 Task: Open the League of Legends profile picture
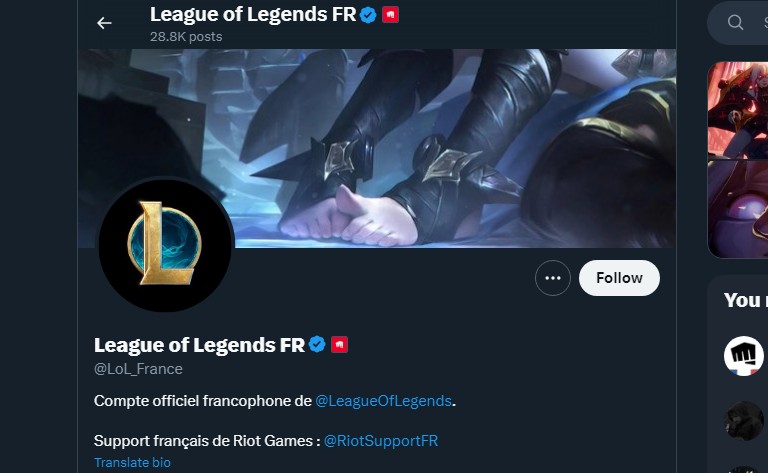click(165, 245)
